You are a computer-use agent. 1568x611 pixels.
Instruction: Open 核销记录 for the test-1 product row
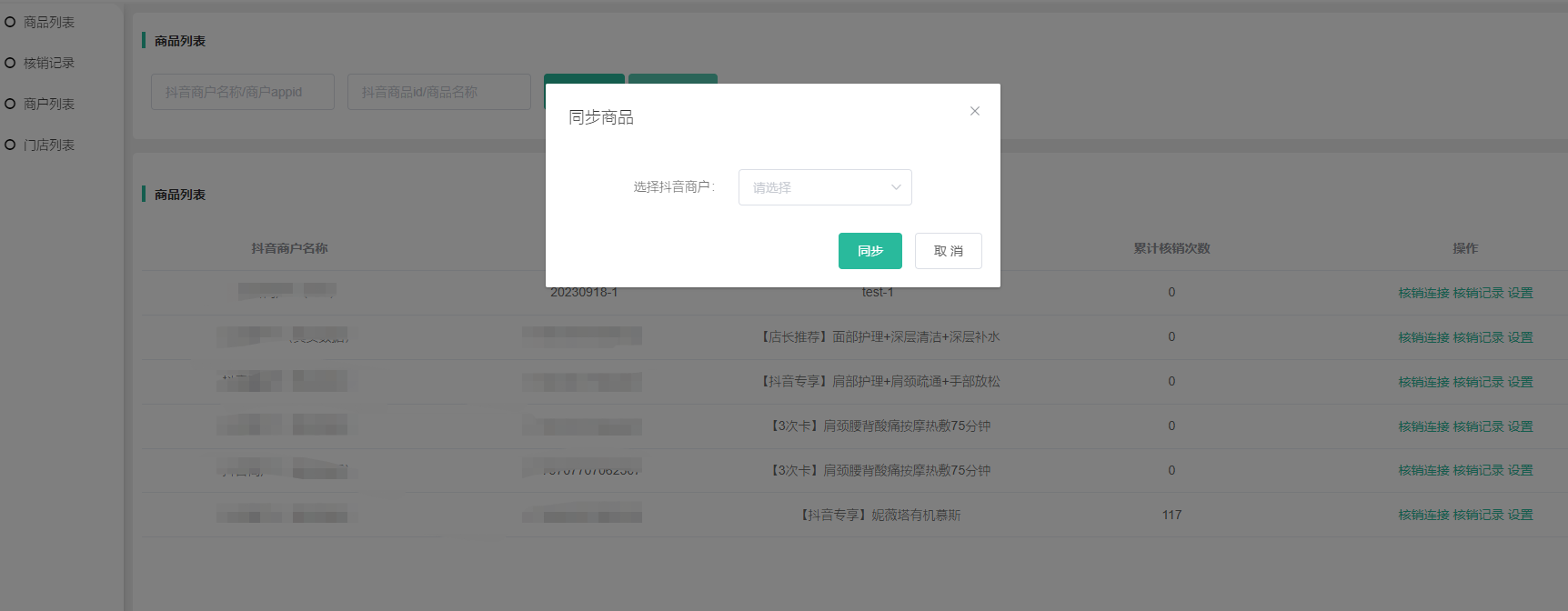coord(1478,293)
